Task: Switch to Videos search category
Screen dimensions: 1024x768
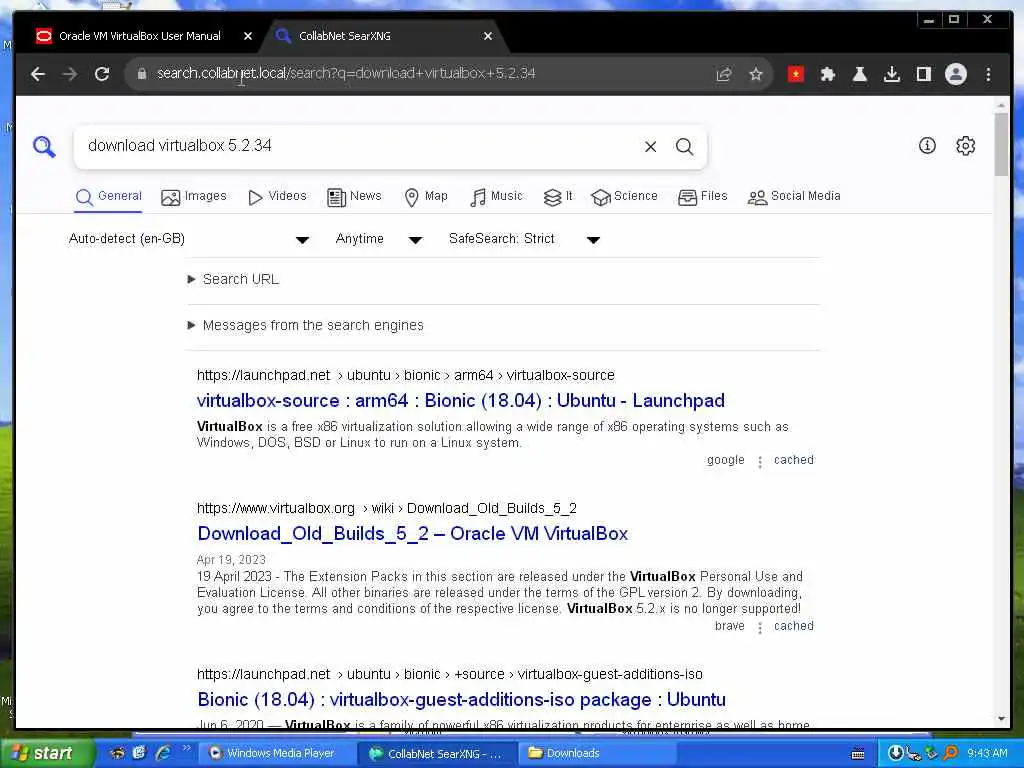Action: (277, 197)
